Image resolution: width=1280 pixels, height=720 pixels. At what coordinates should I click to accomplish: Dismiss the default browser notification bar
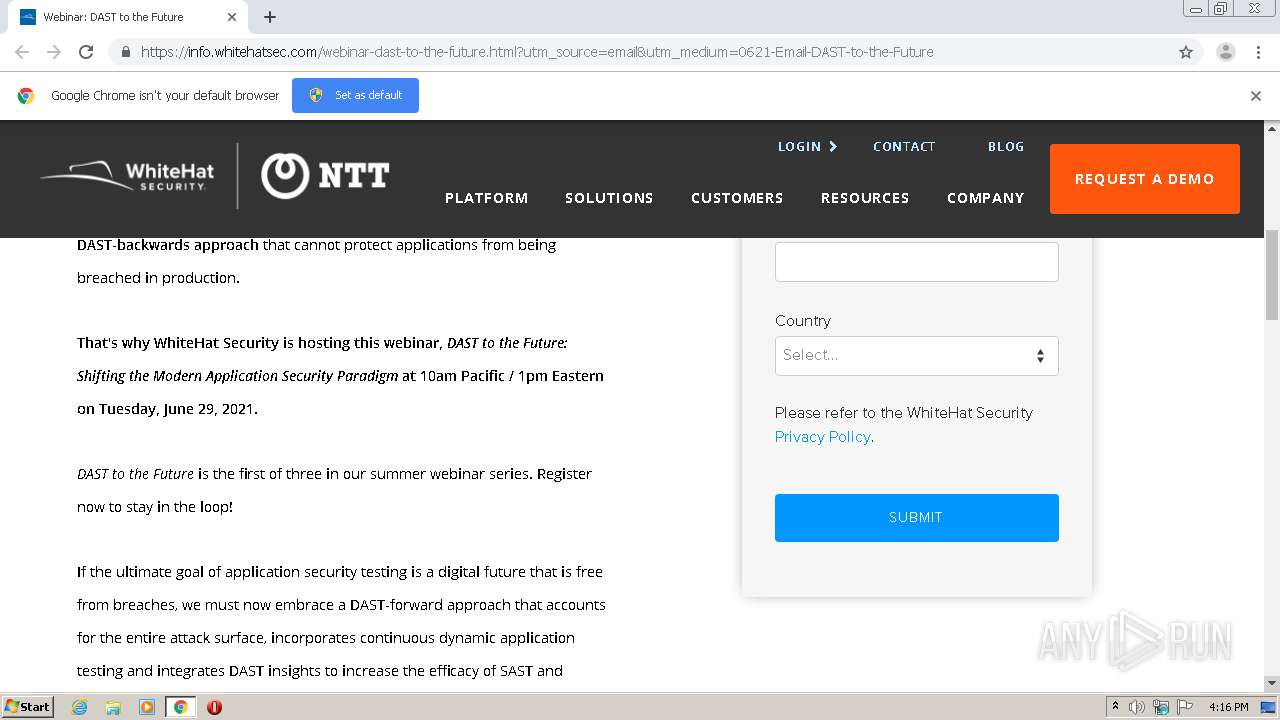point(1256,96)
